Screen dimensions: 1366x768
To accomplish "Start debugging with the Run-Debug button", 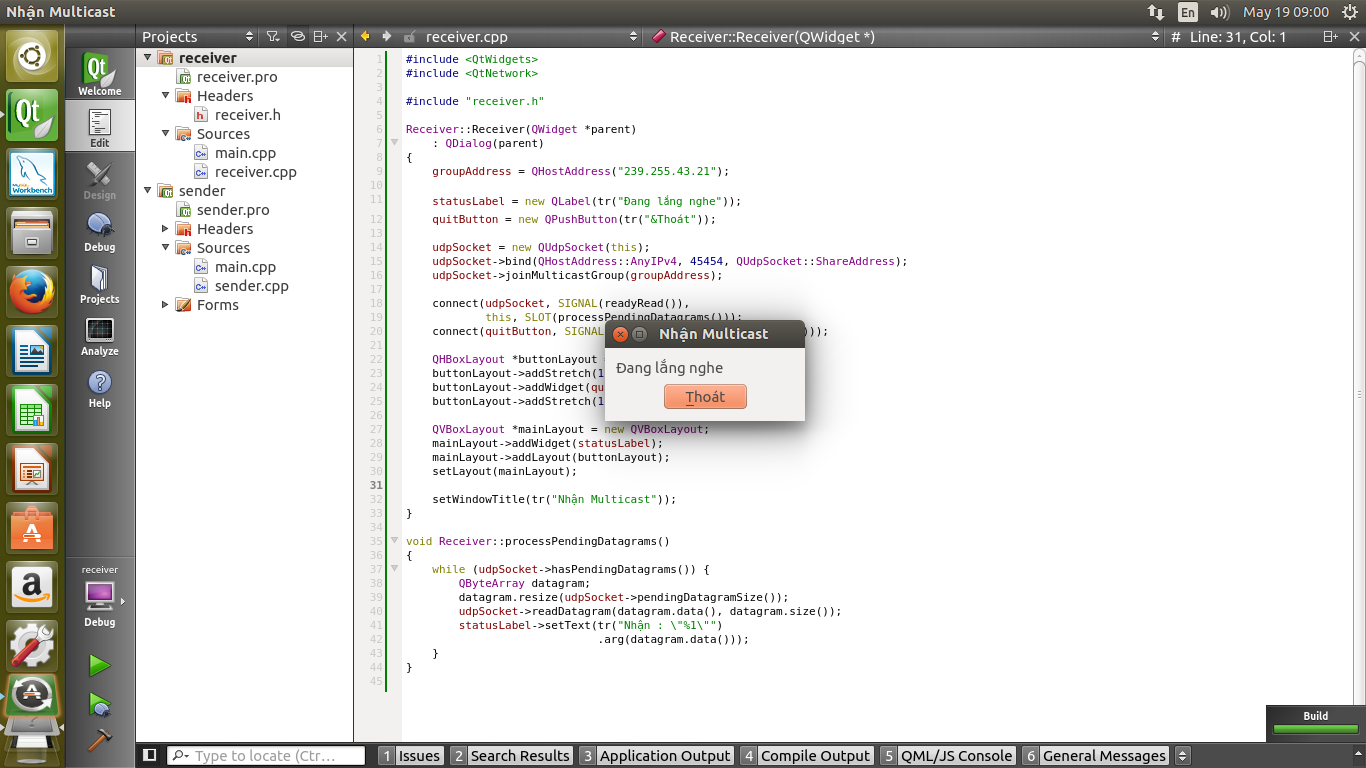I will coord(99,705).
